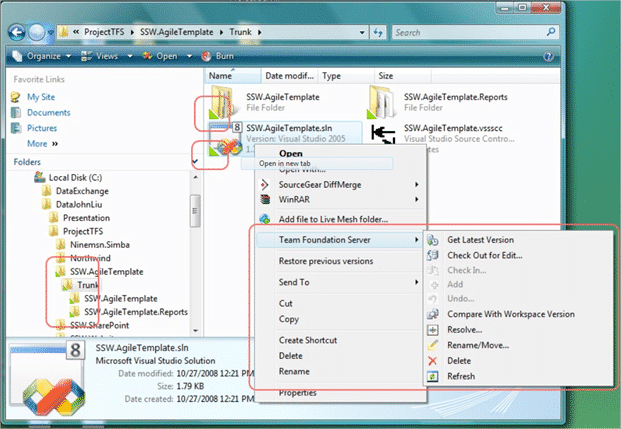This screenshot has height=429, width=621.
Task: Click the red X Delete icon
Action: click(x=432, y=360)
